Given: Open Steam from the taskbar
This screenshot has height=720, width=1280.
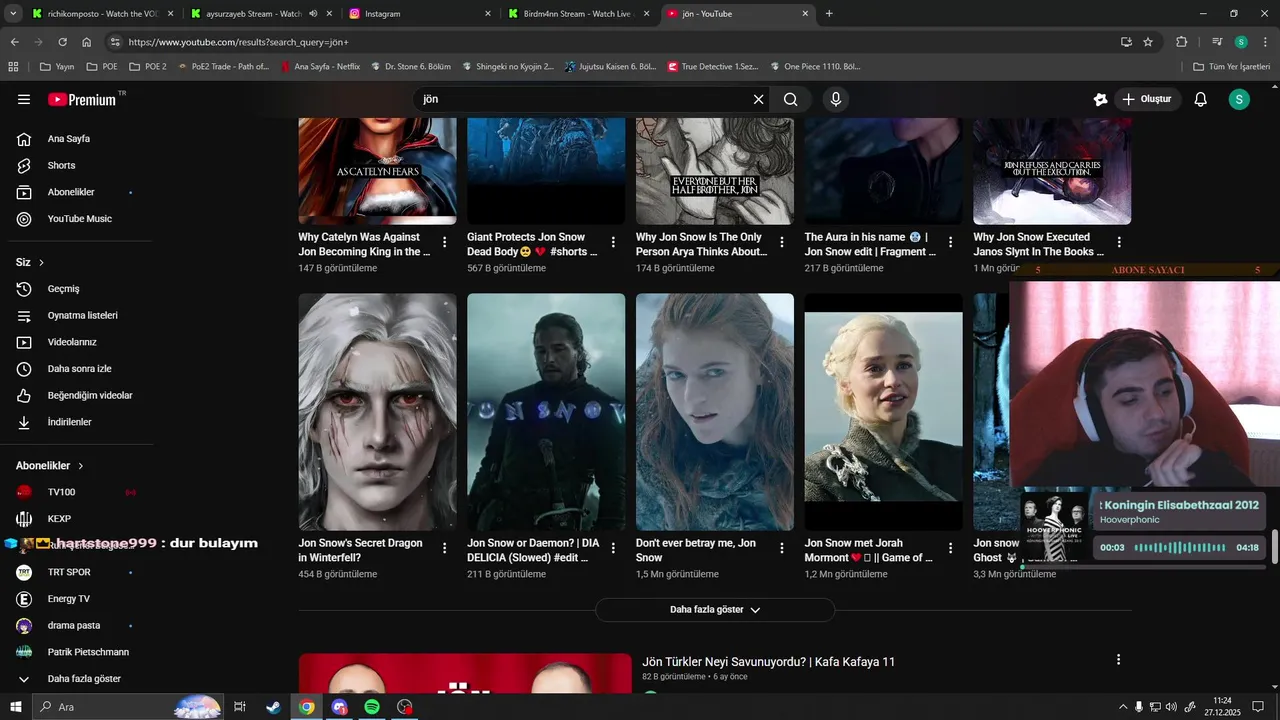Looking at the screenshot, I should tap(273, 707).
